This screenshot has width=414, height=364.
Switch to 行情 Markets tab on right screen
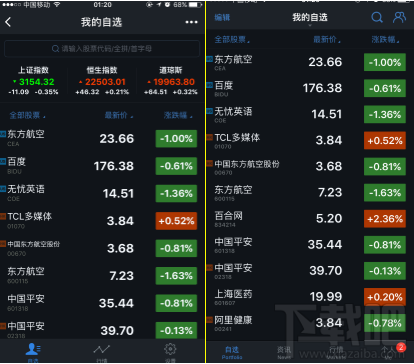[x=336, y=352]
